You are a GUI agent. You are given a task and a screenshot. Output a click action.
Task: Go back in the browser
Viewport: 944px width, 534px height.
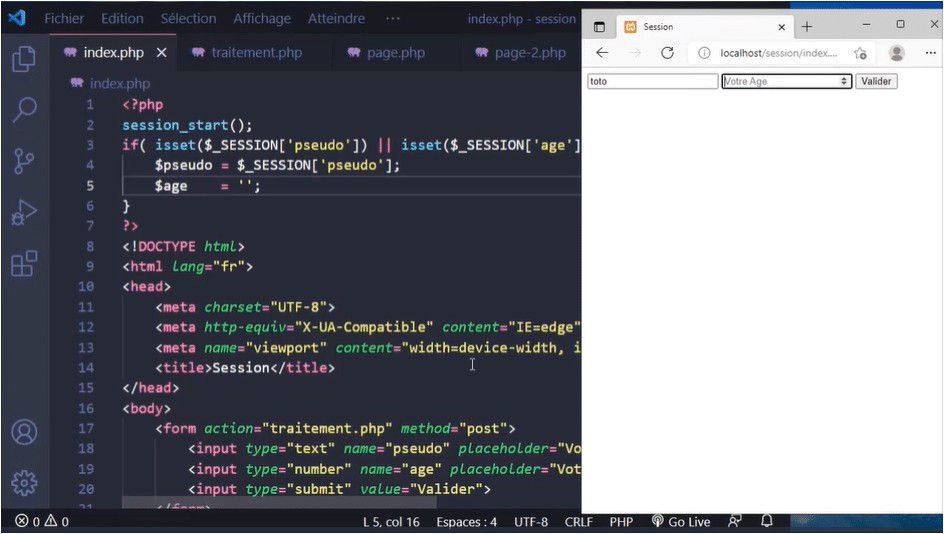pyautogui.click(x=602, y=53)
